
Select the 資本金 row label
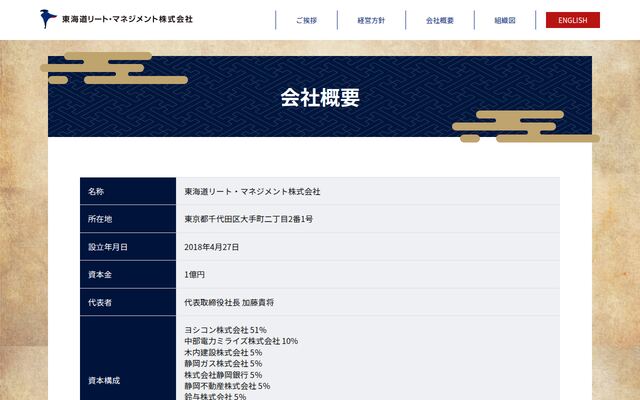(100, 275)
